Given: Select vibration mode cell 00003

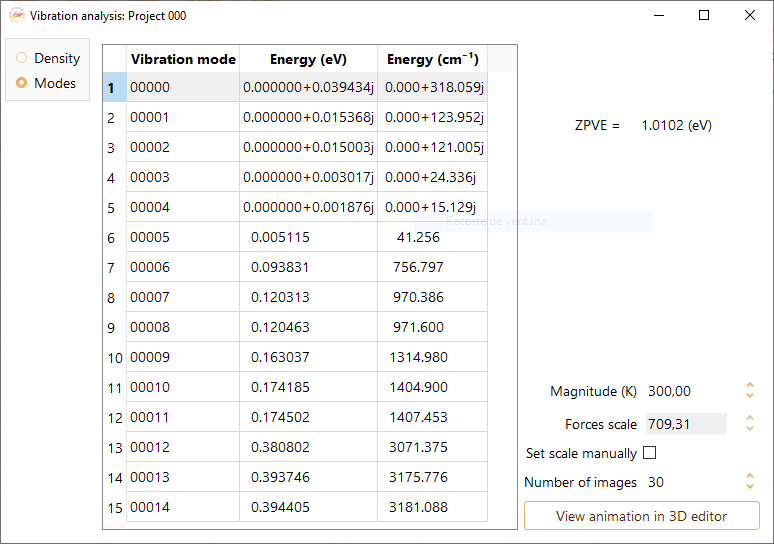Looking at the screenshot, I should click(x=183, y=177).
